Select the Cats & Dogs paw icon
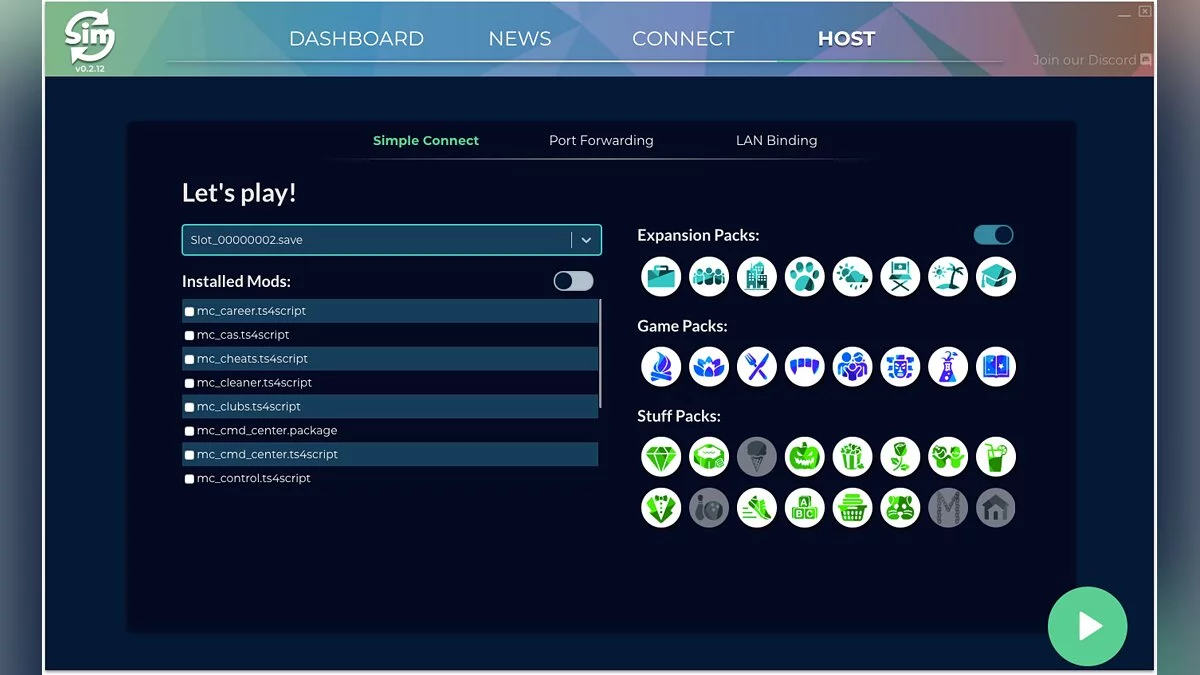The height and width of the screenshot is (675, 1200). (x=804, y=277)
